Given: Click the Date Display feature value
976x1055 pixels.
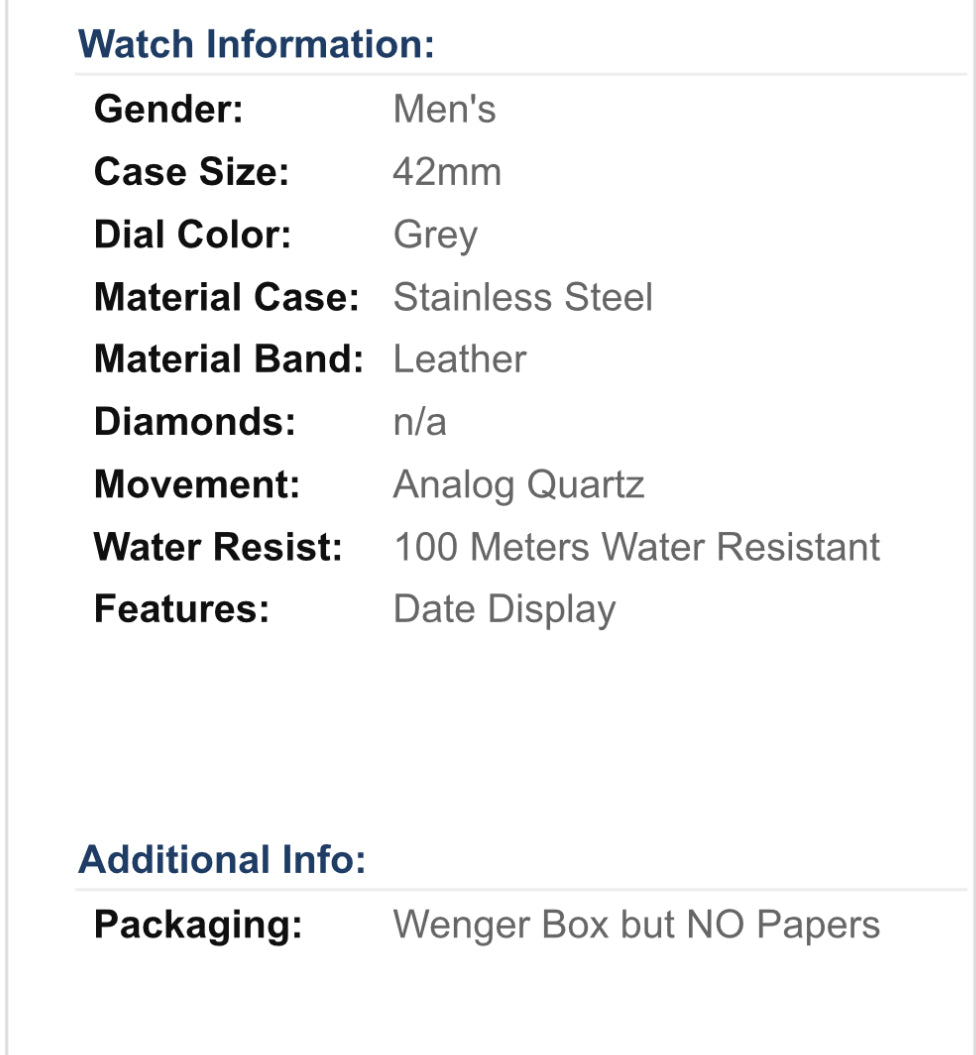Looking at the screenshot, I should click(505, 609).
